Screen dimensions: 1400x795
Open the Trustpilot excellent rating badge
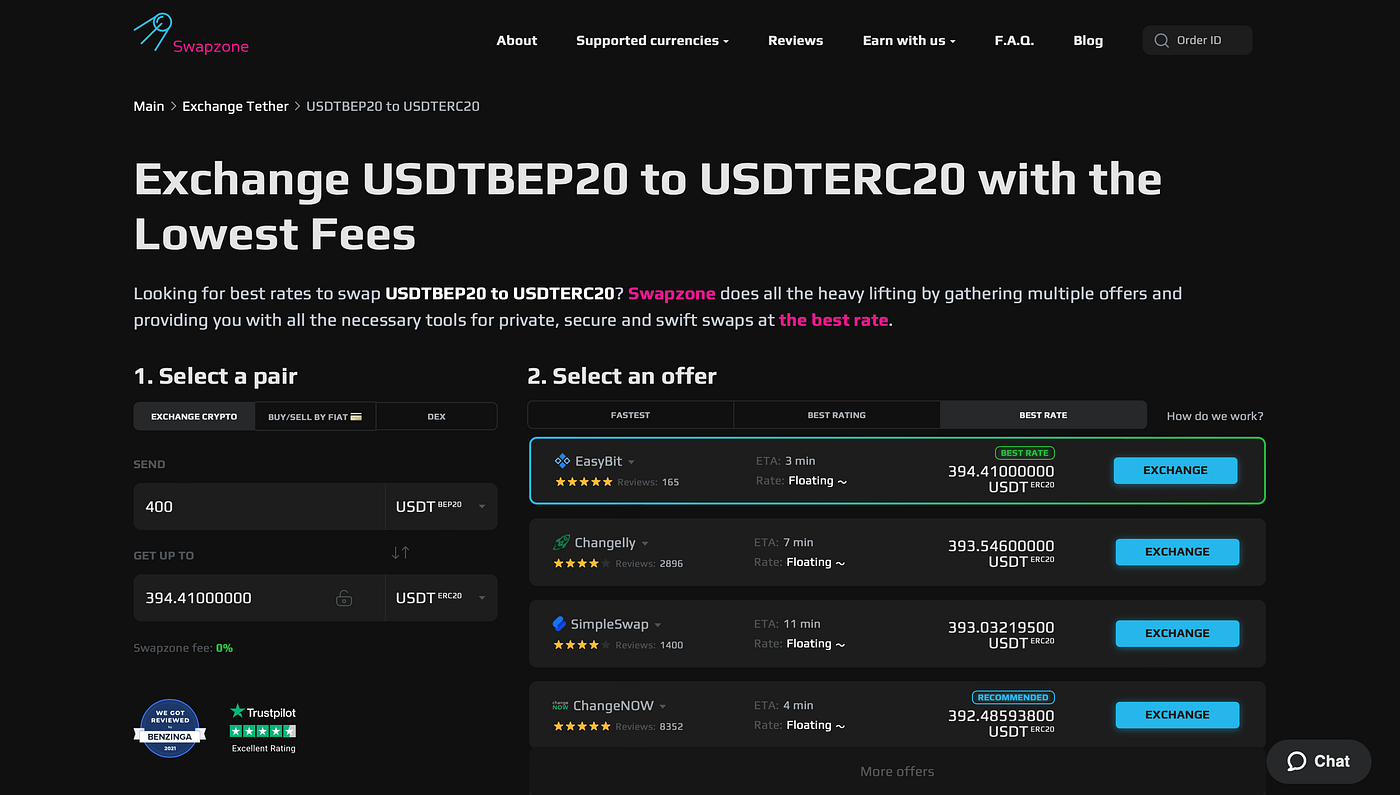(x=263, y=728)
